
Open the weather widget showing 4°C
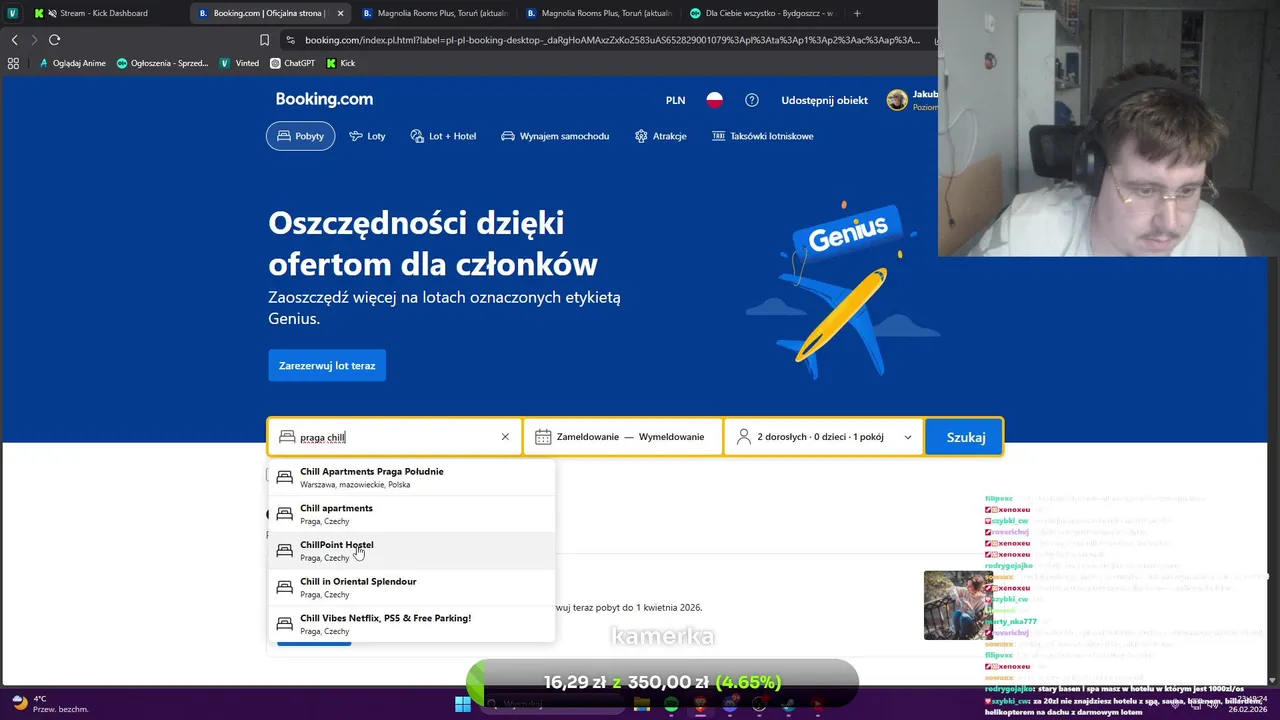(50, 704)
